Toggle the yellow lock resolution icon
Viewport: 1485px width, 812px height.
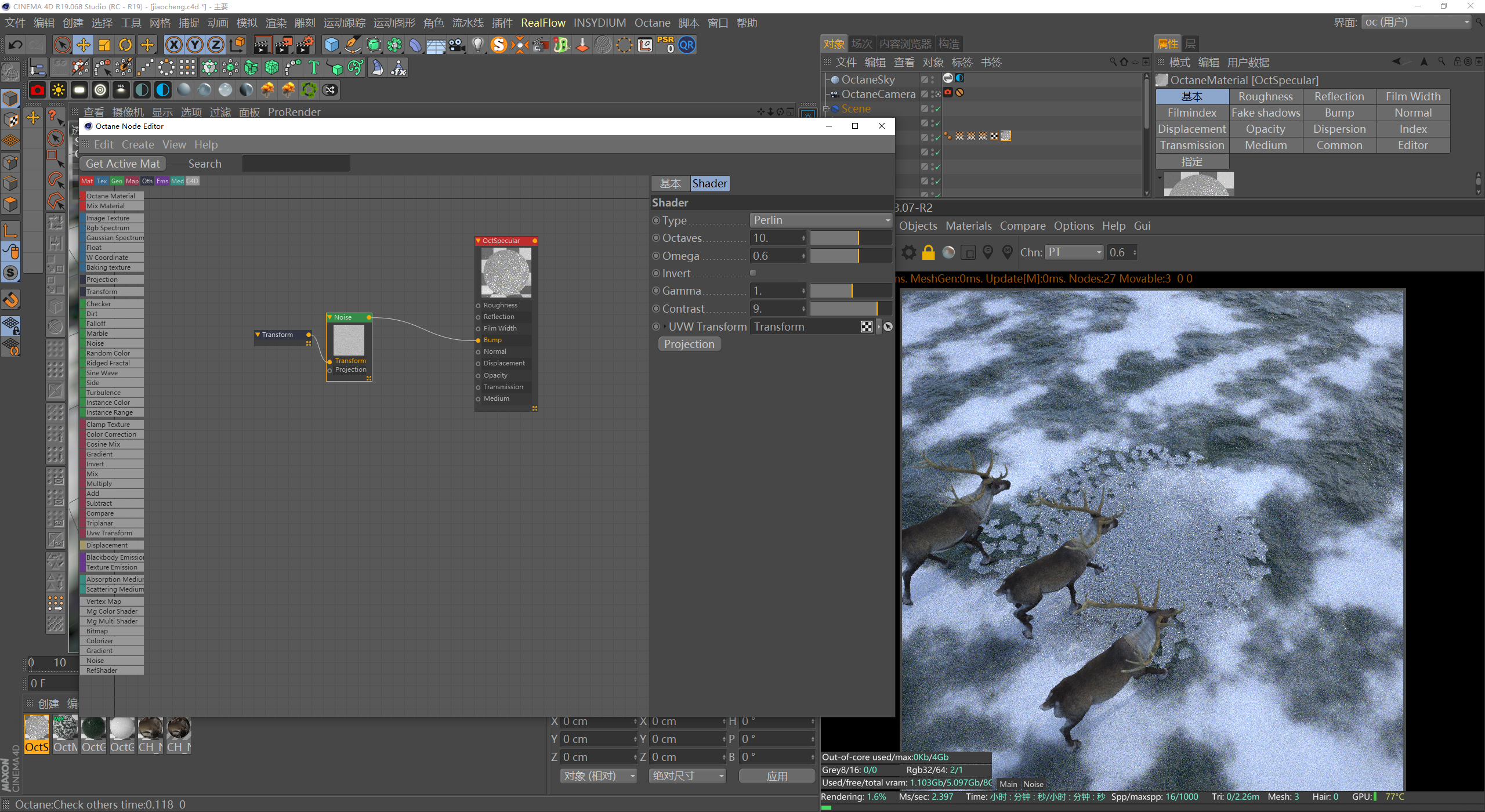tap(929, 252)
